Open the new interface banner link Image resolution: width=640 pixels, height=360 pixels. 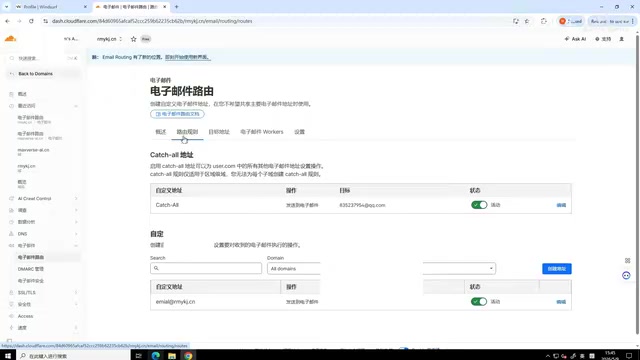click(188, 57)
